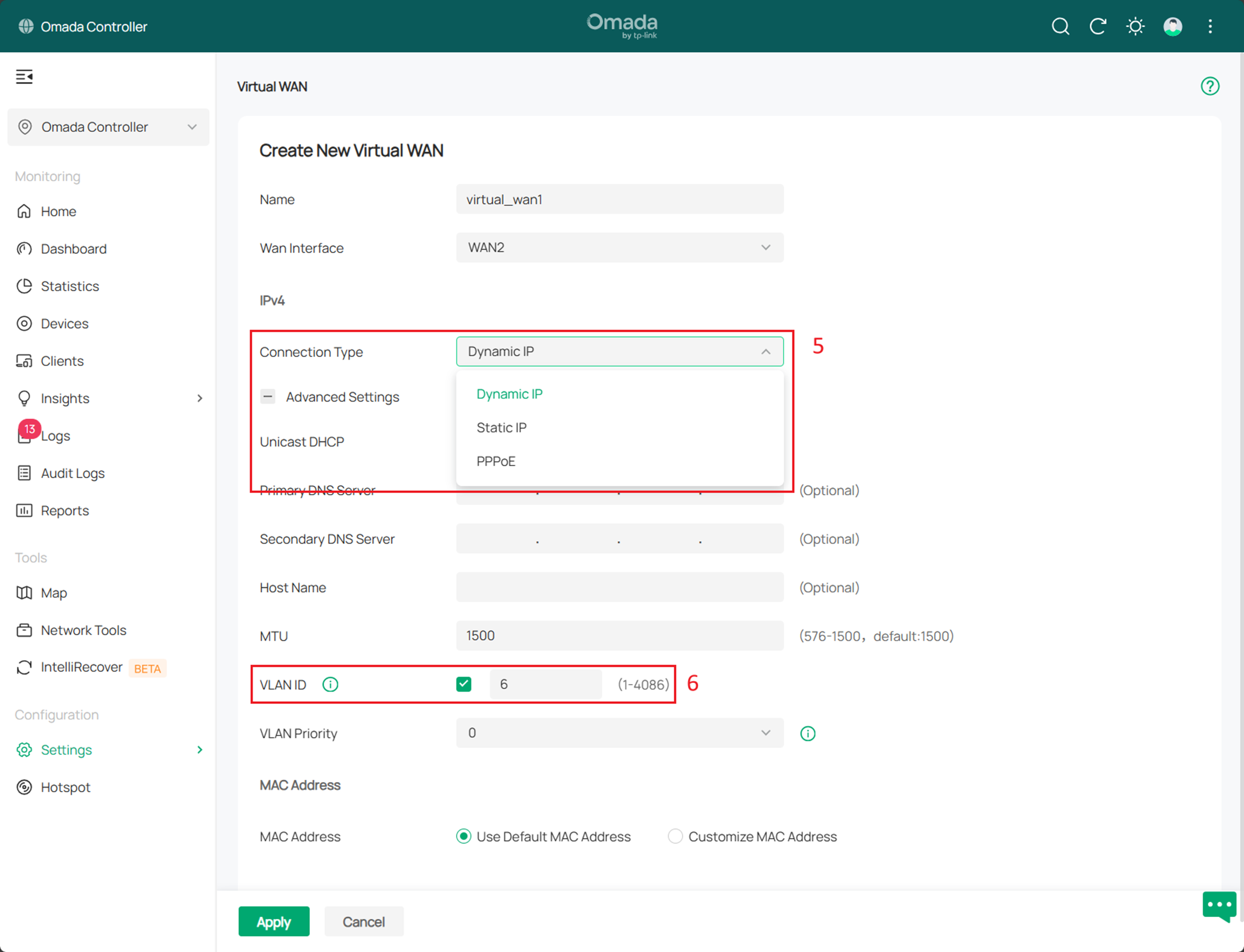Click the Settings gear icon
Image resolution: width=1244 pixels, height=952 pixels.
24,750
